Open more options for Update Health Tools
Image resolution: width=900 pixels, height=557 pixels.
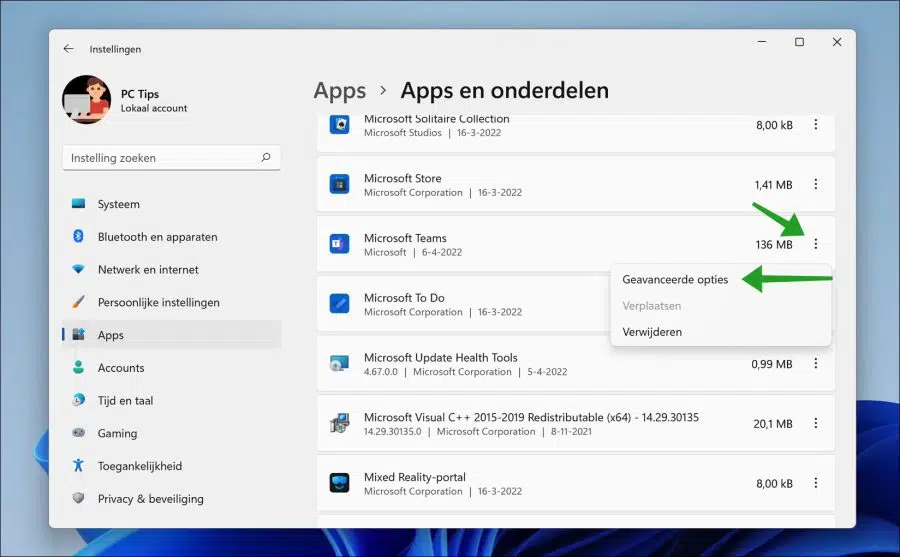click(816, 363)
